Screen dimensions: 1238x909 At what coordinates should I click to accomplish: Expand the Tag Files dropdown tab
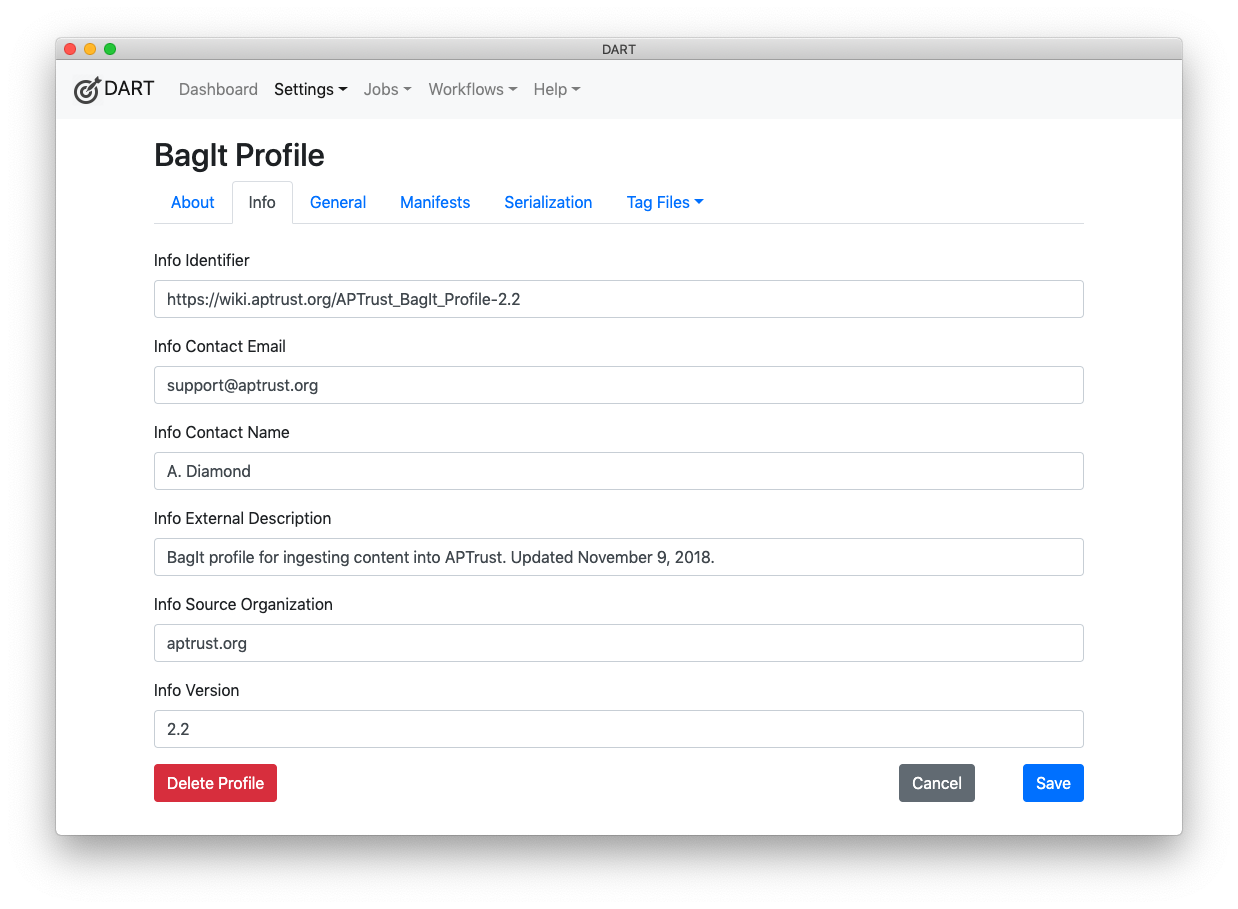tap(664, 202)
